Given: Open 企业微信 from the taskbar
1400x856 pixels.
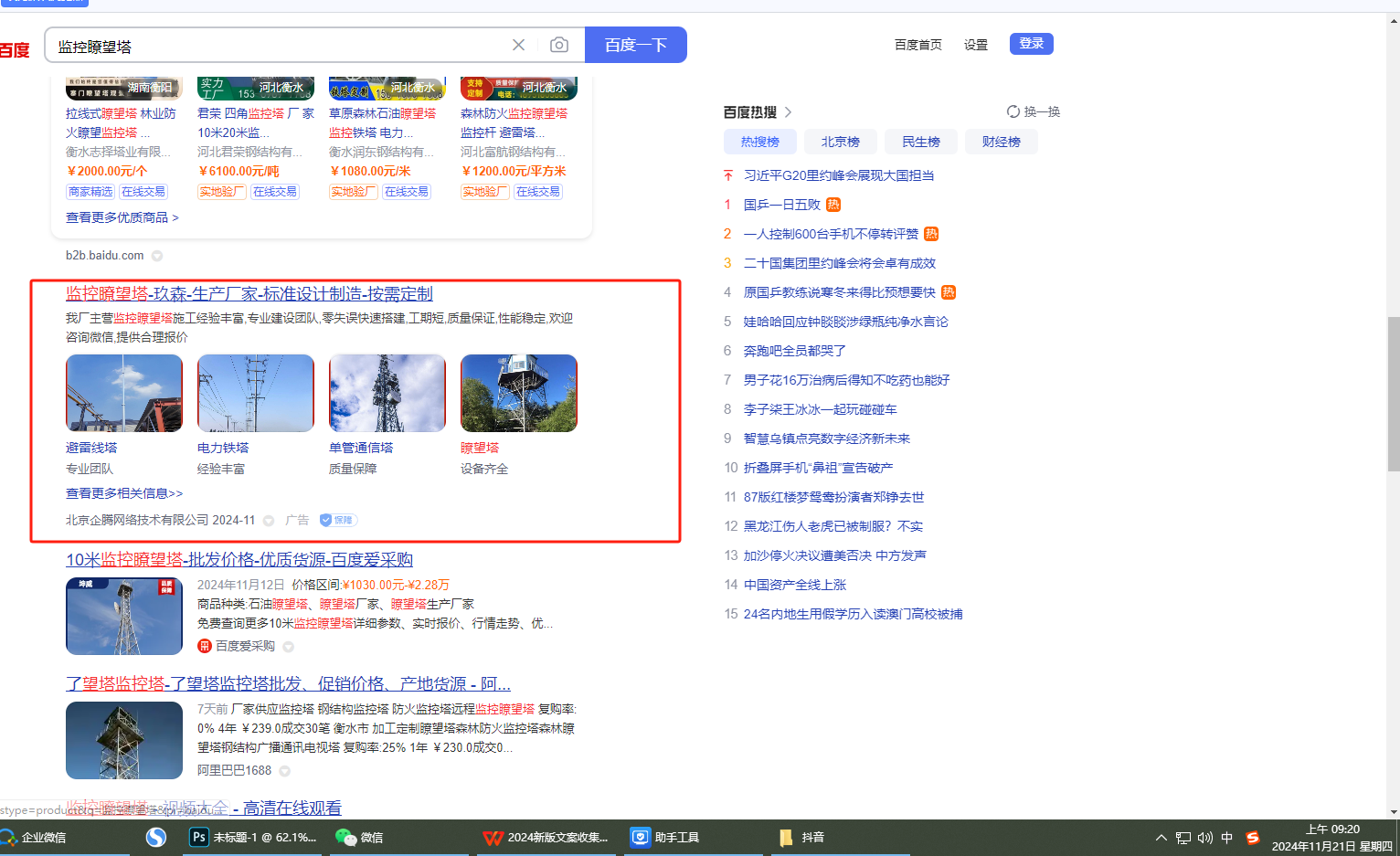Looking at the screenshot, I should pyautogui.click(x=35, y=837).
